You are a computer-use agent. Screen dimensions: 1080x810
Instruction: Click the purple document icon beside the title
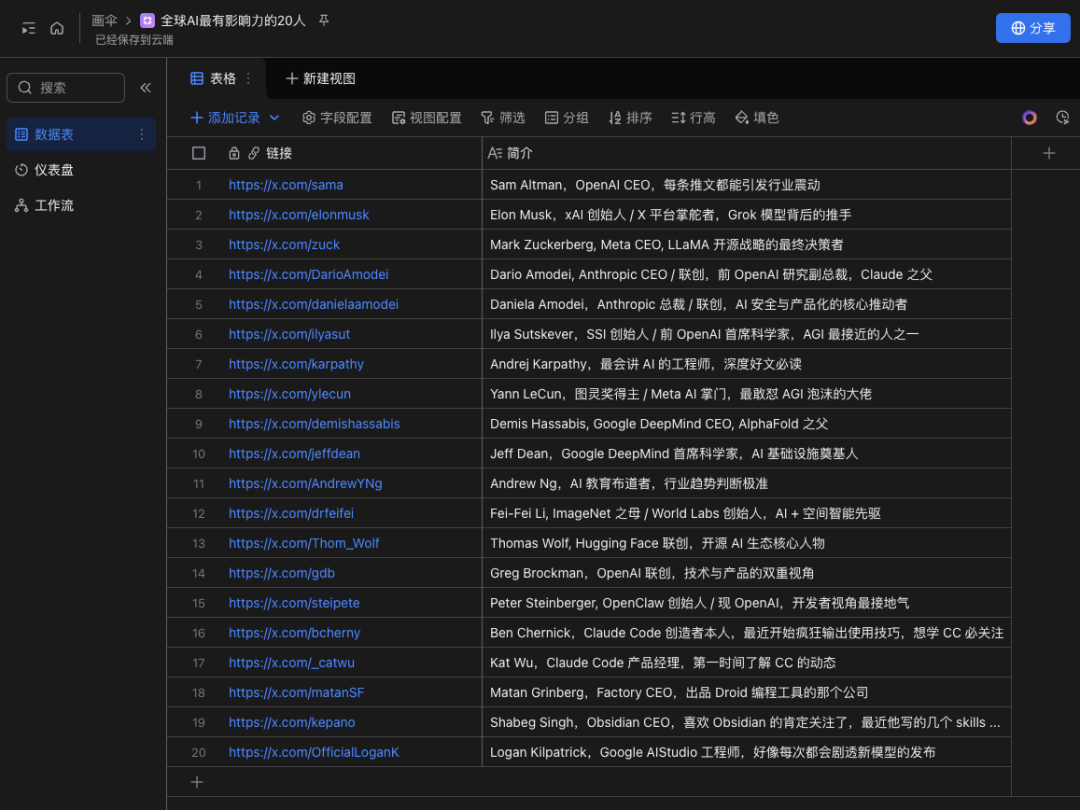click(x=147, y=21)
